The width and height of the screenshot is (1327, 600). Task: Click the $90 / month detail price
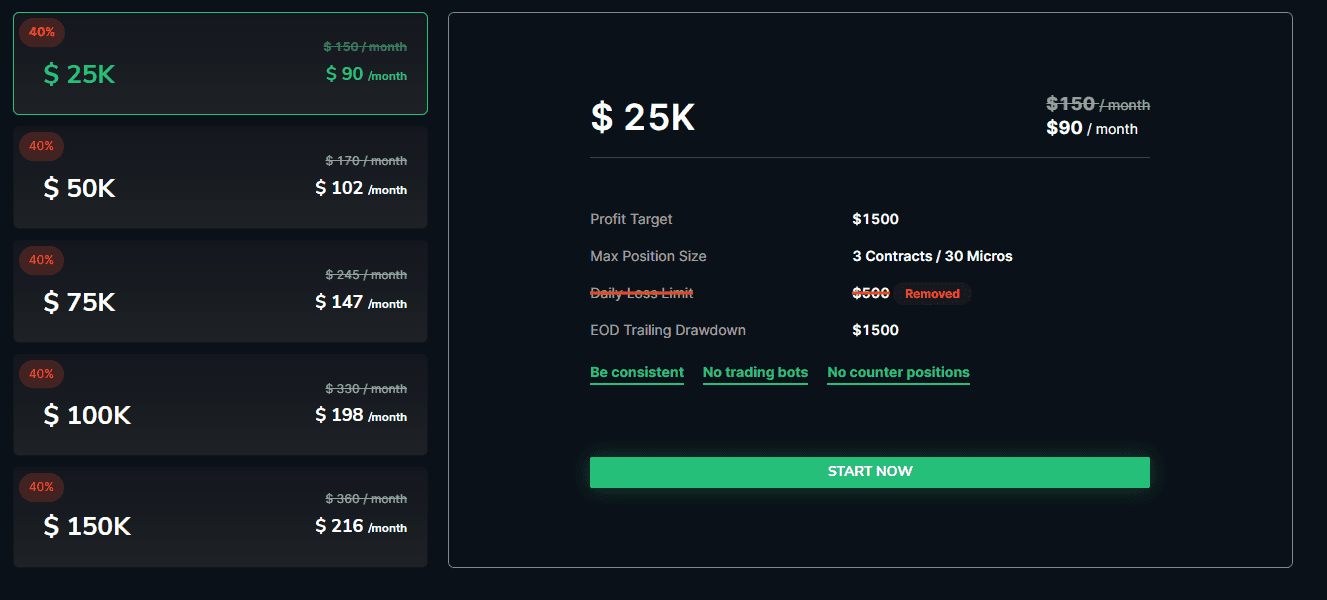point(1092,128)
